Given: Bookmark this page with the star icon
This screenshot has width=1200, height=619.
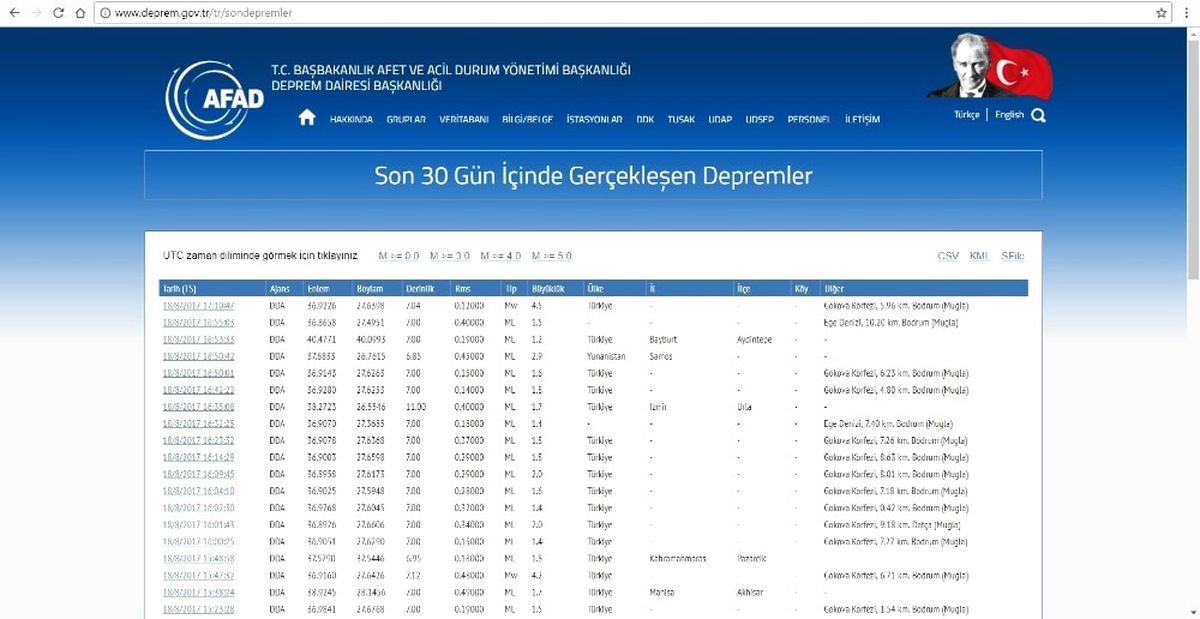Looking at the screenshot, I should 1161,13.
